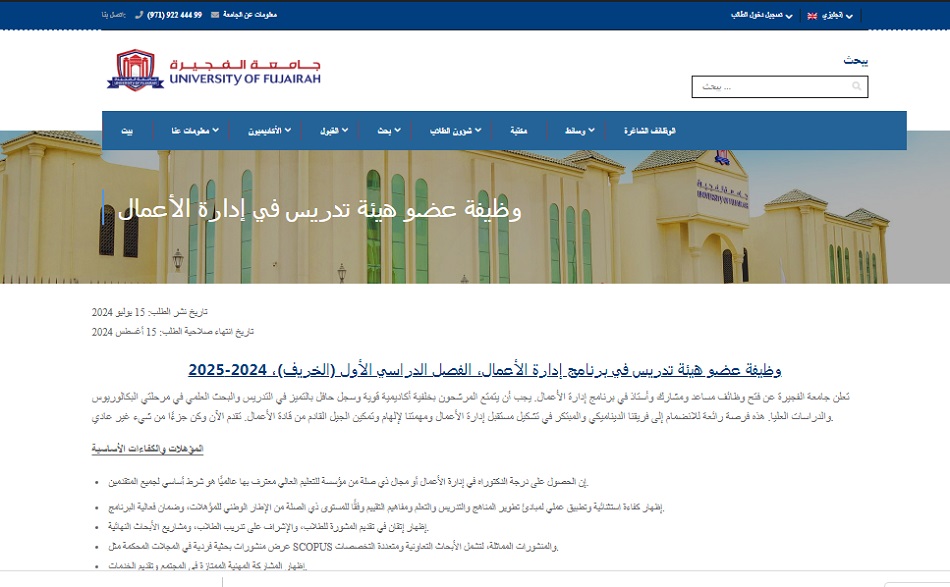
Task: Click the University of Fujairah logo
Action: [214, 71]
